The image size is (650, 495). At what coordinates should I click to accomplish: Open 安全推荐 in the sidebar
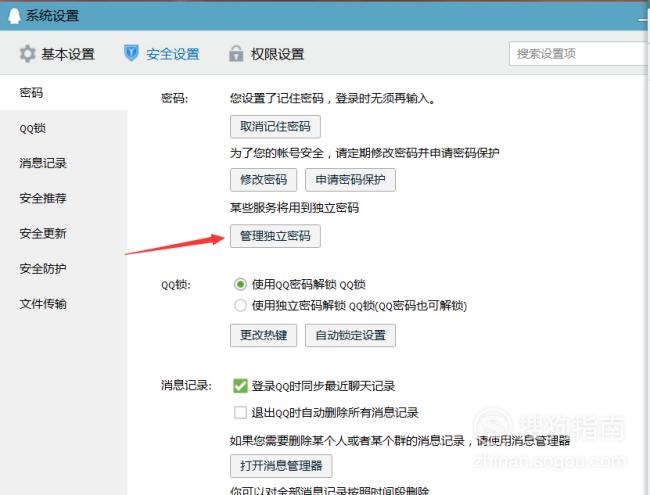[43, 198]
